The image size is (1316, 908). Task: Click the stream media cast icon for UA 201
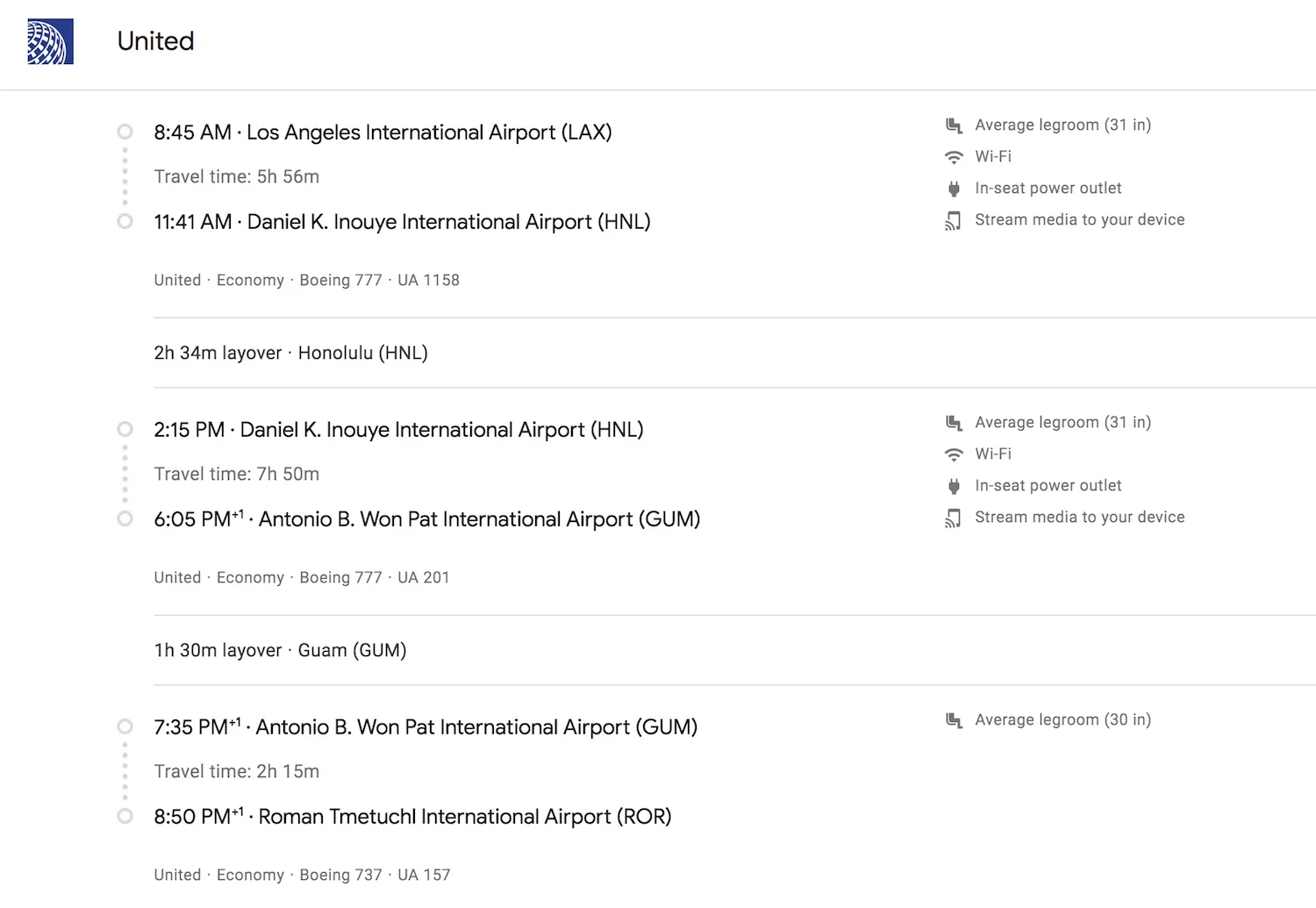pyautogui.click(x=954, y=518)
